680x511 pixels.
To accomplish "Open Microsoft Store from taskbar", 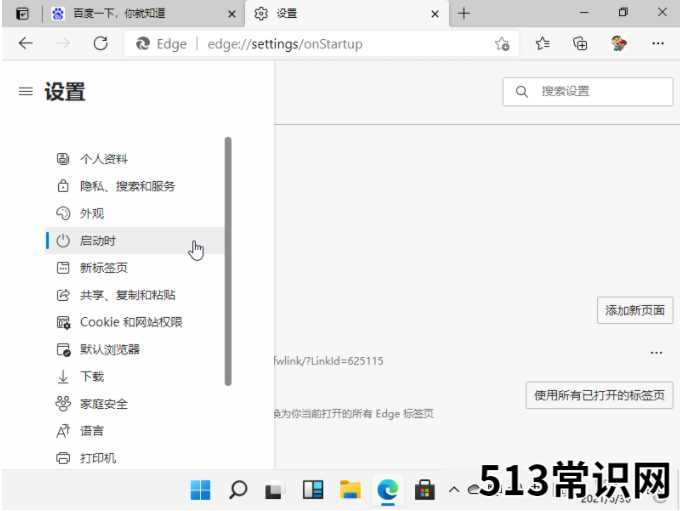I will tap(425, 490).
